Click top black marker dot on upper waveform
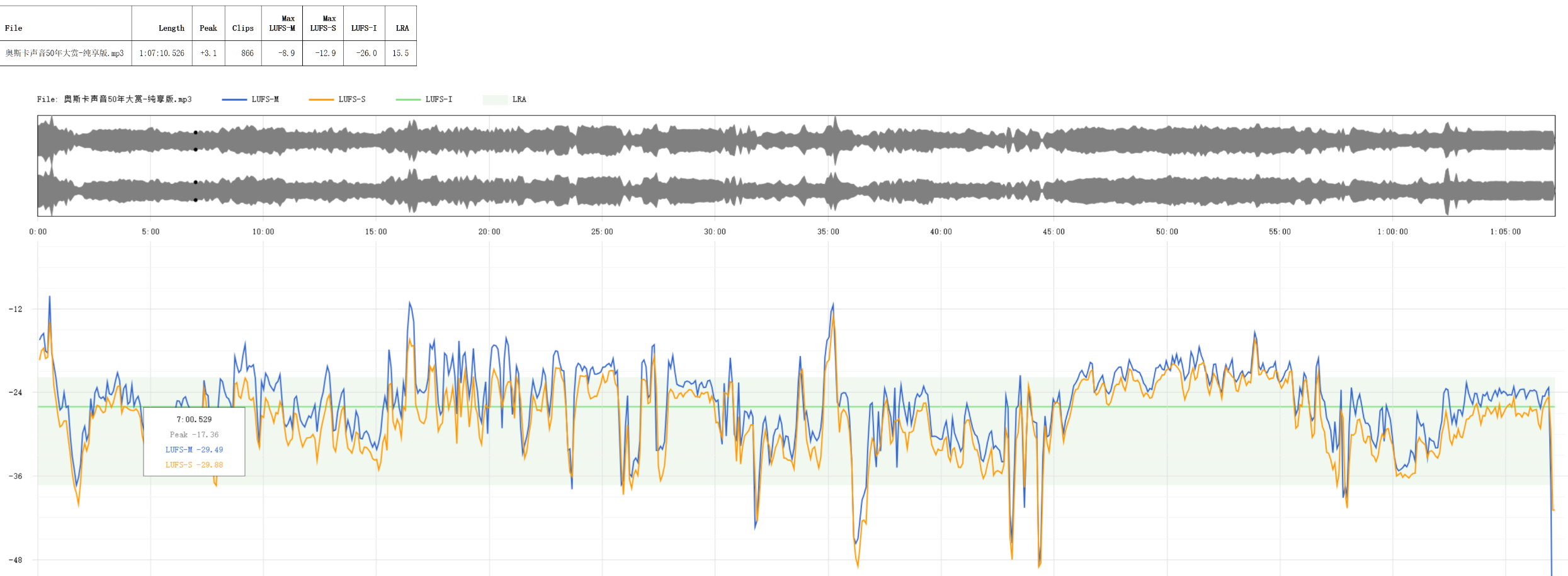Viewport: 1568px width, 576px height. pos(196,132)
